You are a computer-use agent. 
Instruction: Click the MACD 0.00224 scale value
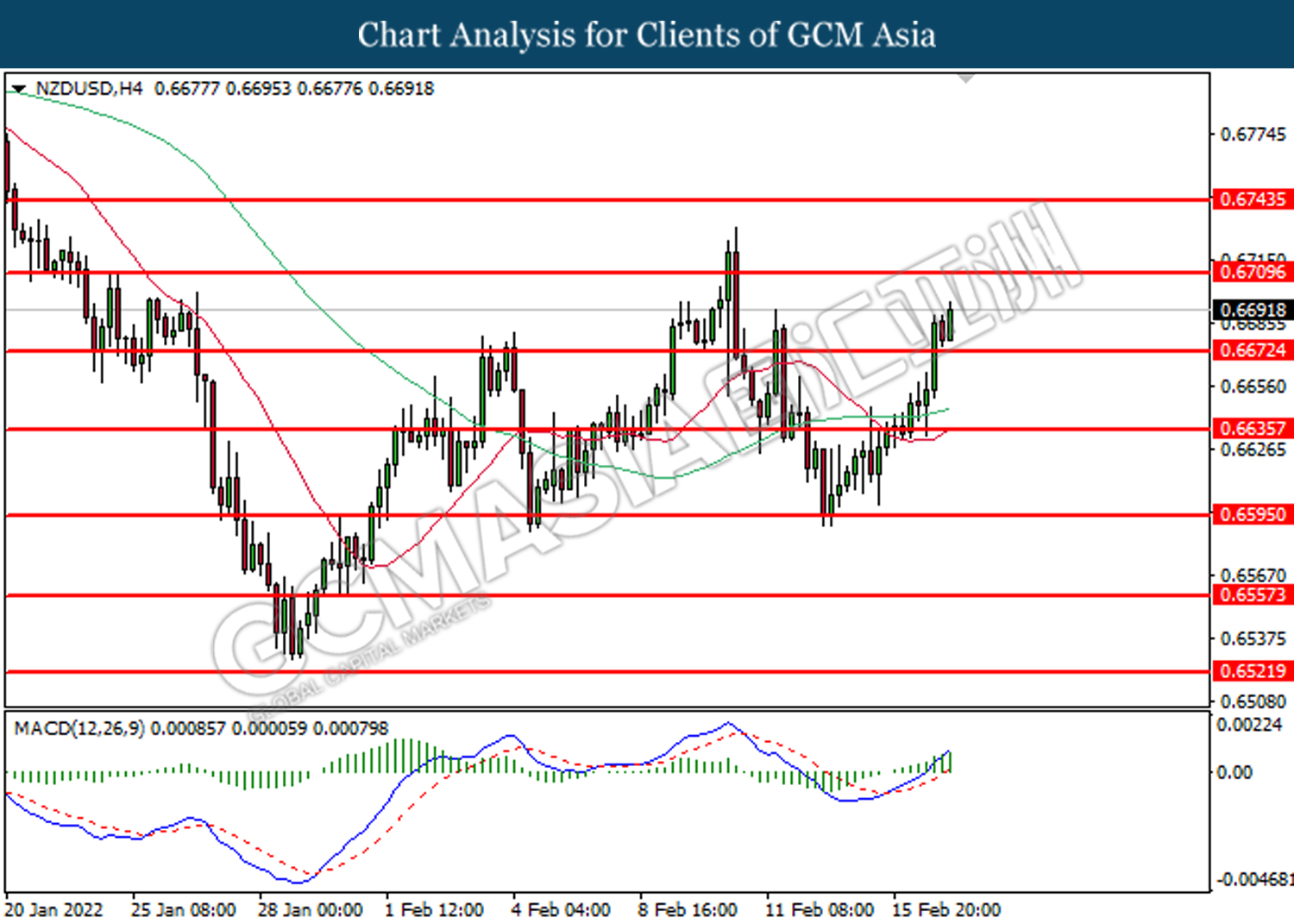(1249, 725)
